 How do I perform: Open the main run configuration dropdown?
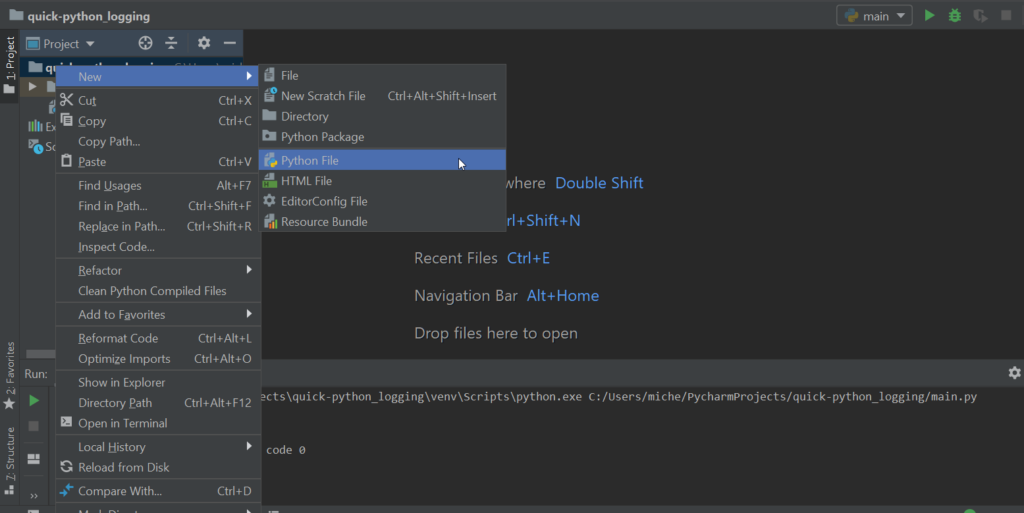click(x=875, y=15)
